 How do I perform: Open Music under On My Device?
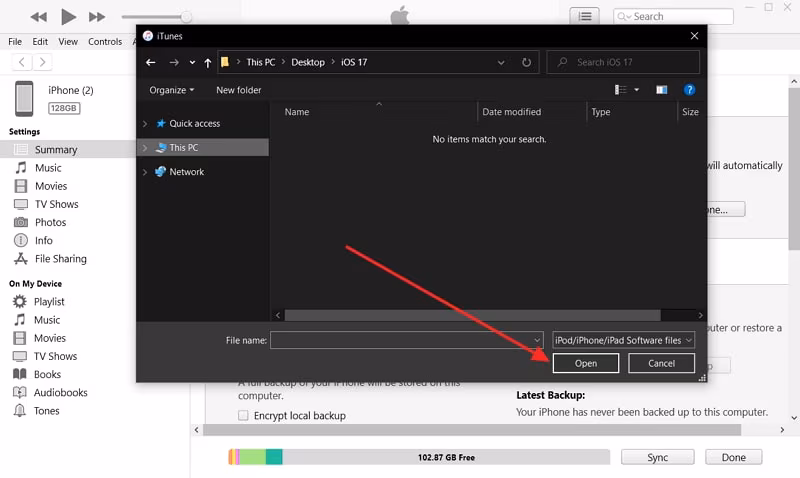point(47,320)
